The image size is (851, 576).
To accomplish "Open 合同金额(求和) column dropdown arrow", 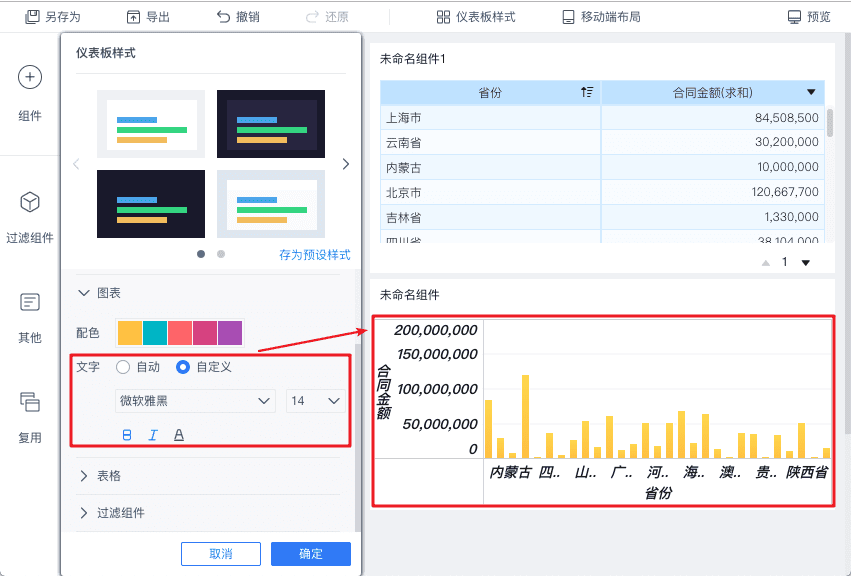I will 811,92.
